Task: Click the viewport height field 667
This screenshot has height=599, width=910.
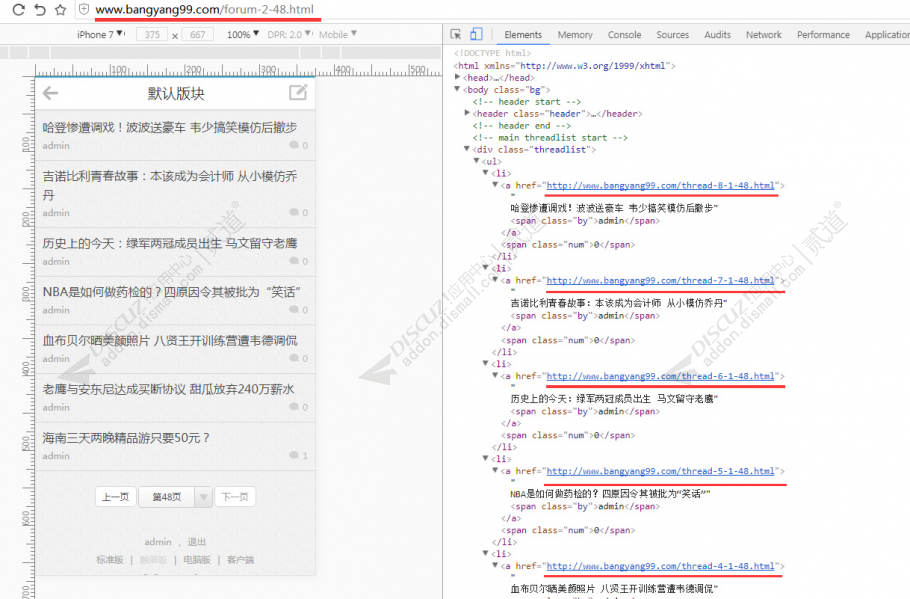Action: [x=197, y=35]
